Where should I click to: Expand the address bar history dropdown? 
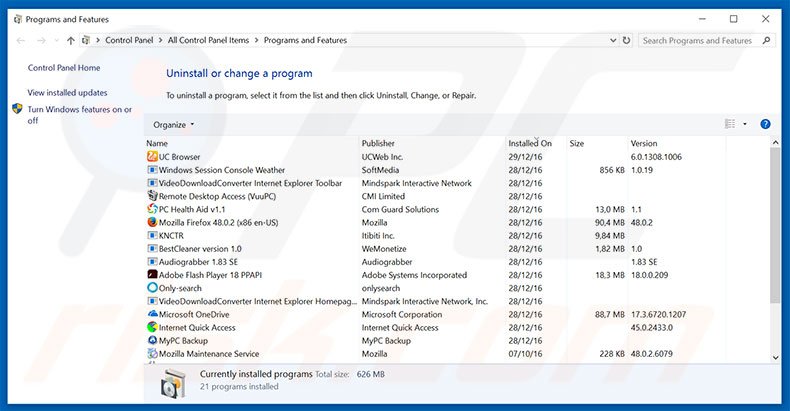coord(613,40)
